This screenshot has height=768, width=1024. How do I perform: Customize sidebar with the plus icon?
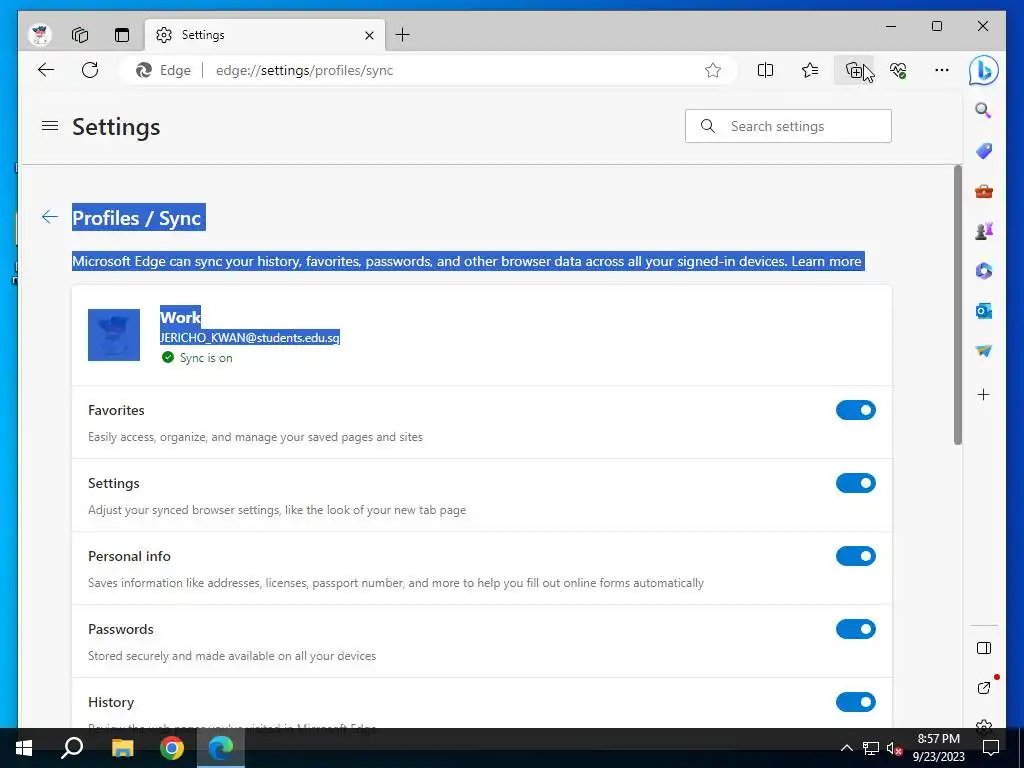coord(984,394)
